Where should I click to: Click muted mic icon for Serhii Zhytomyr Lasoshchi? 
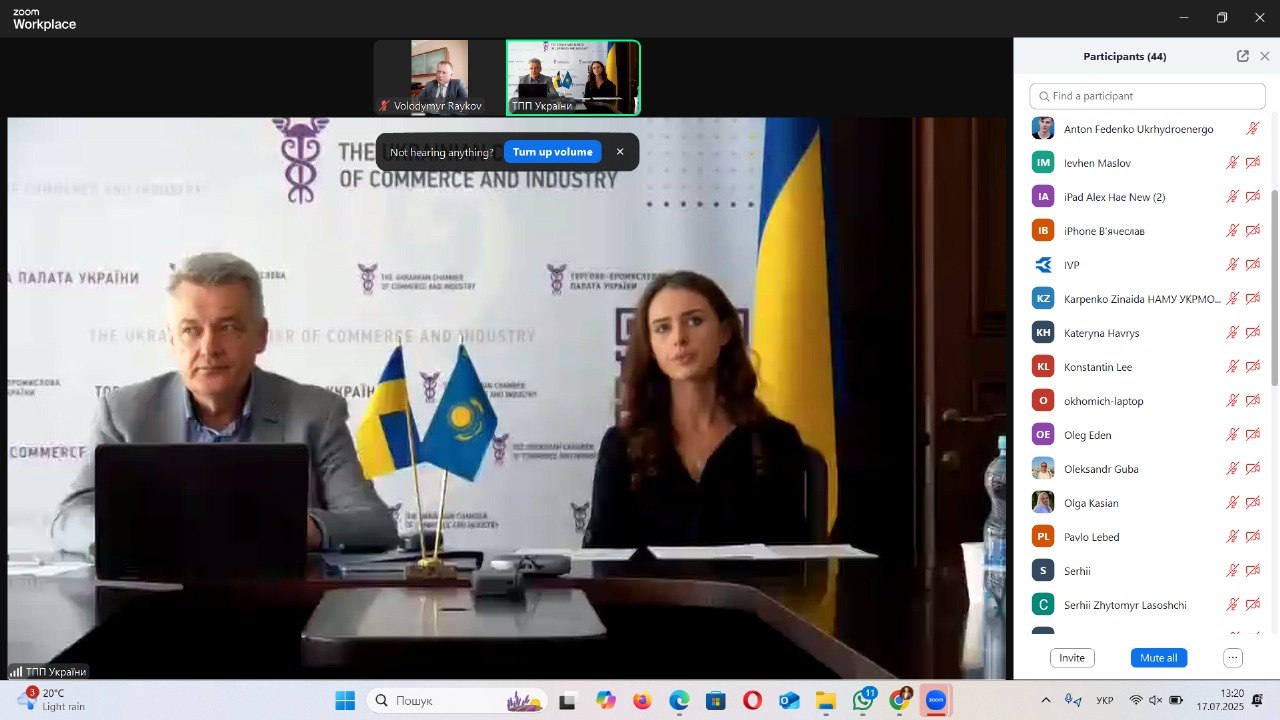(1232, 605)
